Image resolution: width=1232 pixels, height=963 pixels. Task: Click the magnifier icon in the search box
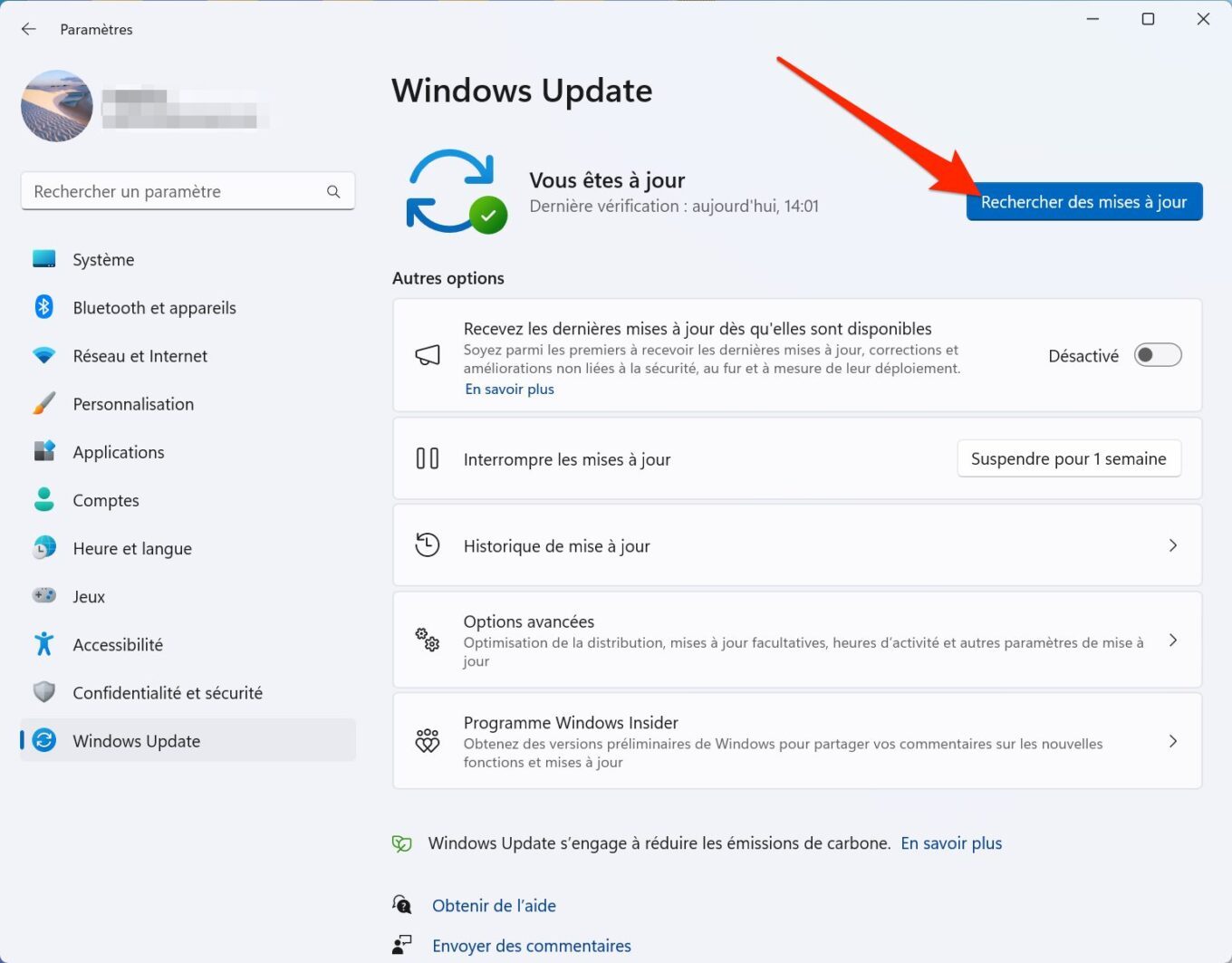[333, 191]
